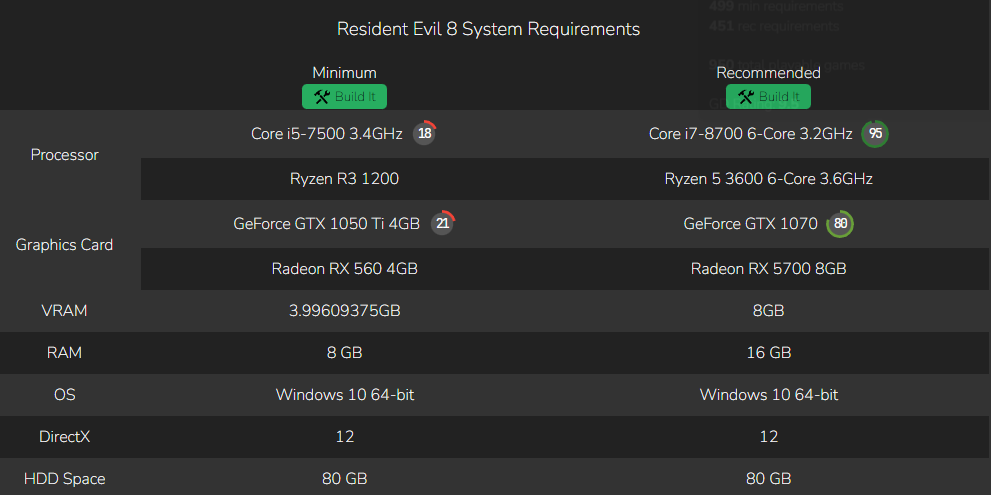Click the Processor row label
Viewport: 991px width, 495px height.
click(x=64, y=155)
